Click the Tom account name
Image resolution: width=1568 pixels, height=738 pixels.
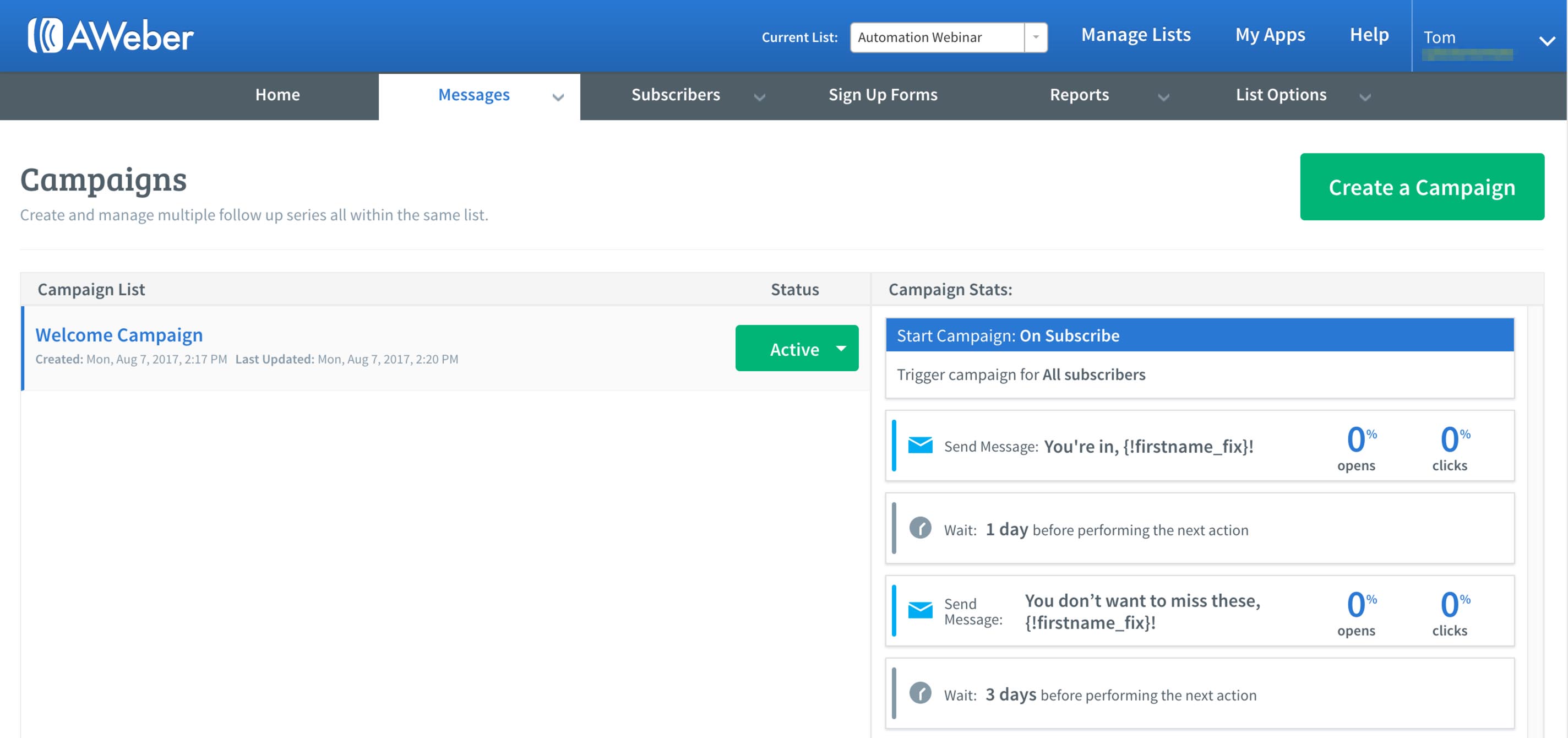pyautogui.click(x=1439, y=37)
